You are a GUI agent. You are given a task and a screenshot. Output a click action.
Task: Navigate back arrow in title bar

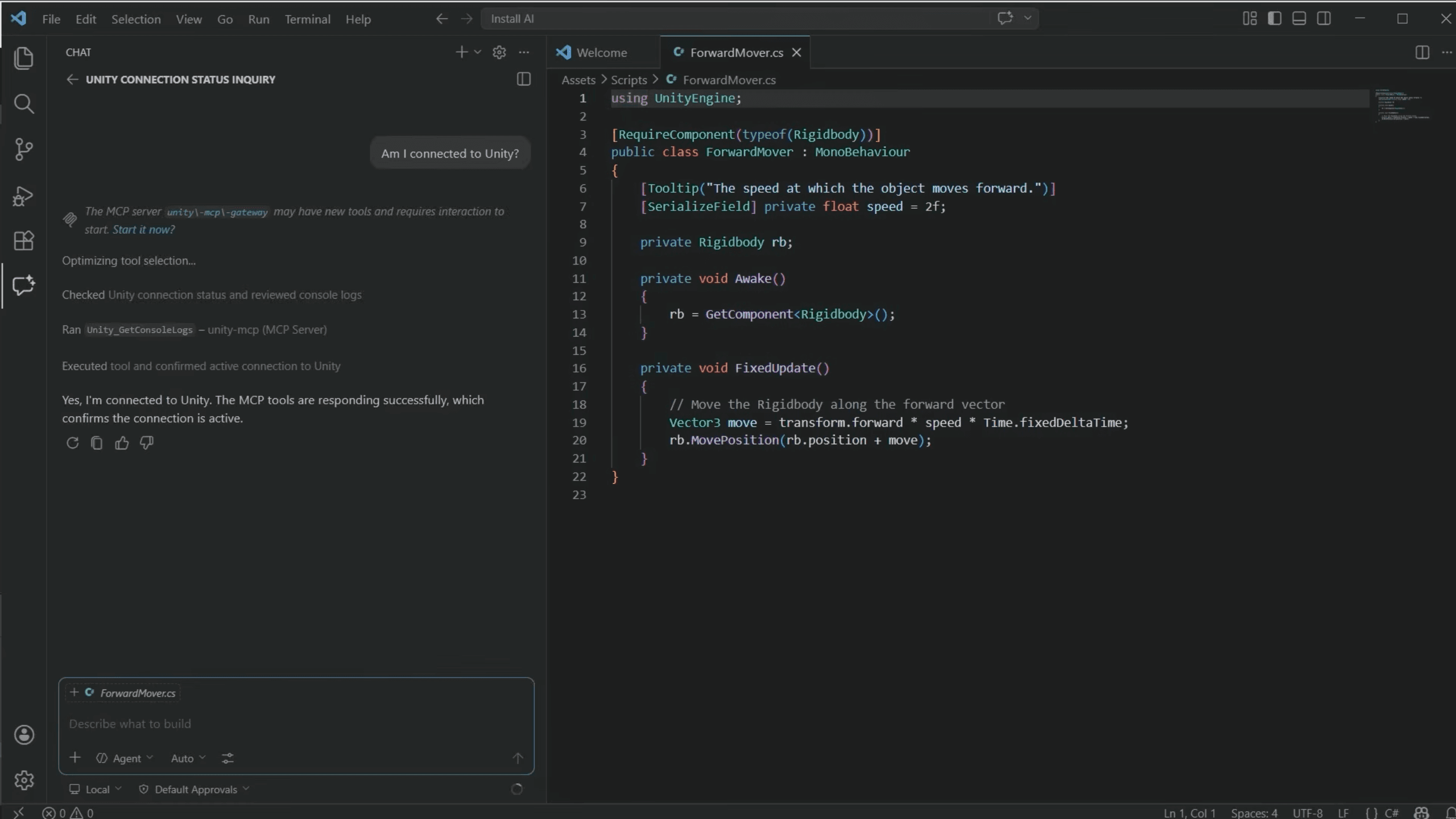(441, 19)
